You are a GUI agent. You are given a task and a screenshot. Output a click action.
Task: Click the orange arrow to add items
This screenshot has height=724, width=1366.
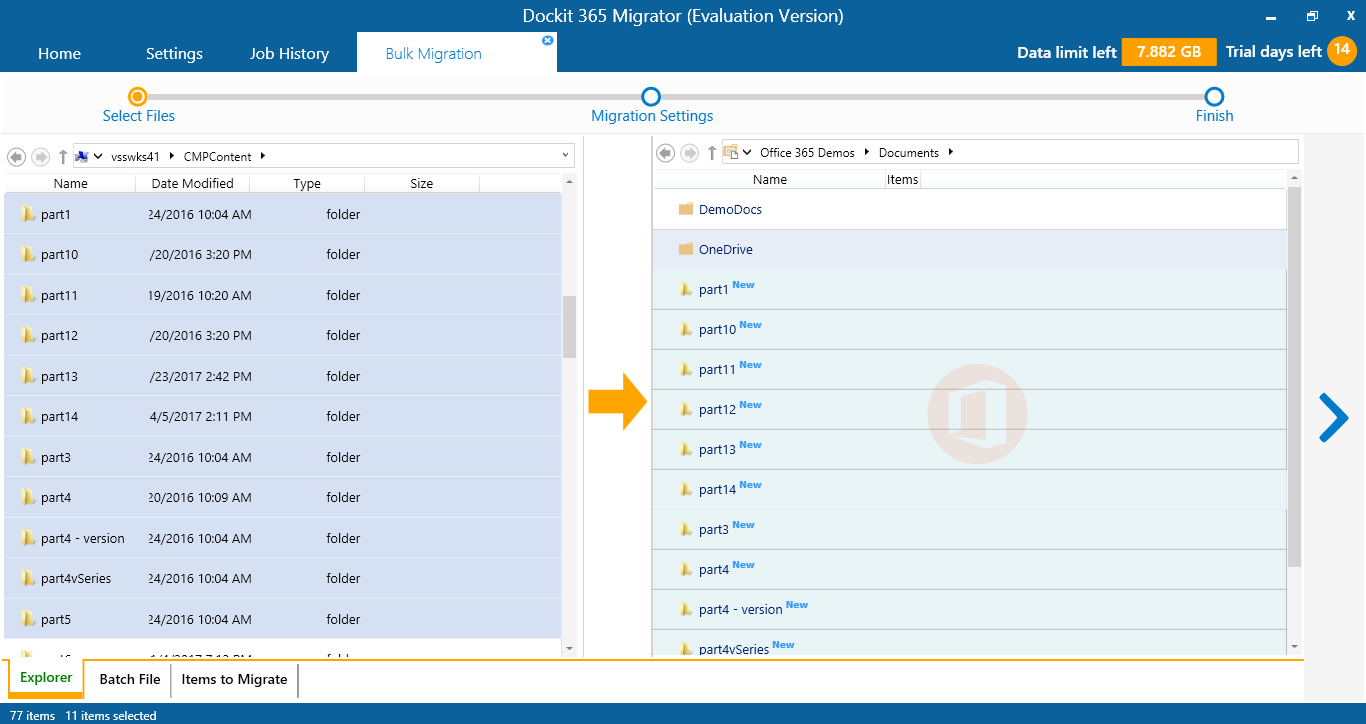pyautogui.click(x=618, y=401)
